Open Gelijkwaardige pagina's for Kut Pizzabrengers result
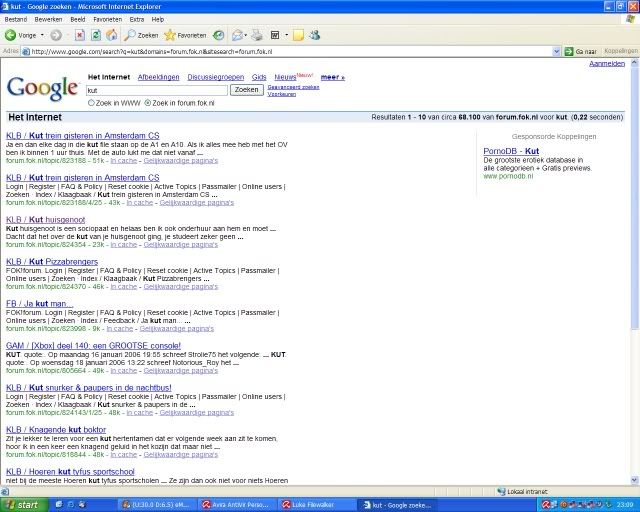 [181, 287]
